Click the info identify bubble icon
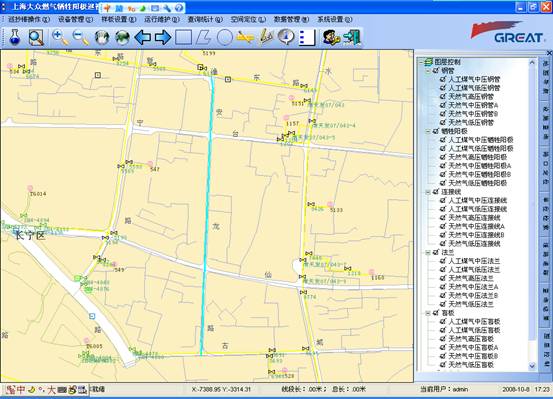 pos(286,37)
